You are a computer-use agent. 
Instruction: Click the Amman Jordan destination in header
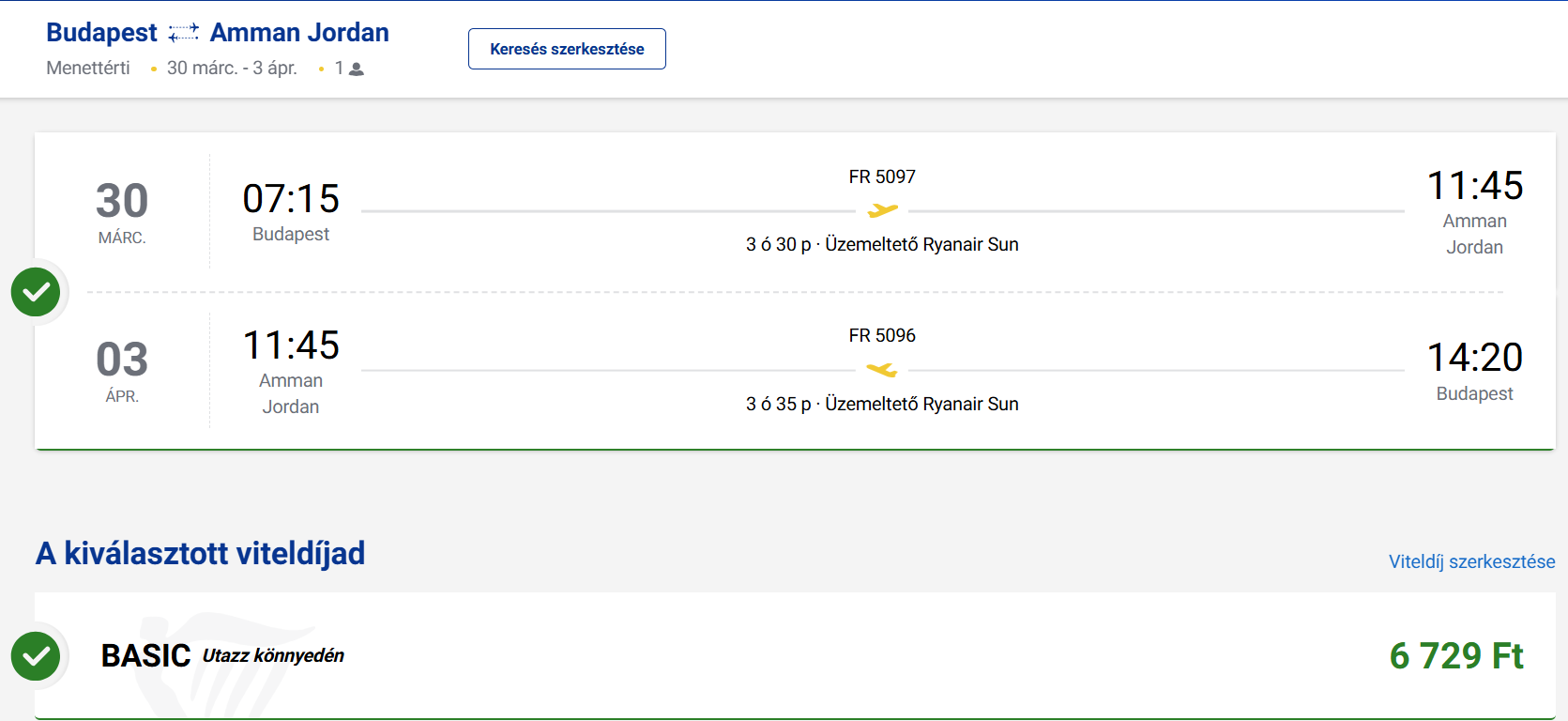point(299,33)
